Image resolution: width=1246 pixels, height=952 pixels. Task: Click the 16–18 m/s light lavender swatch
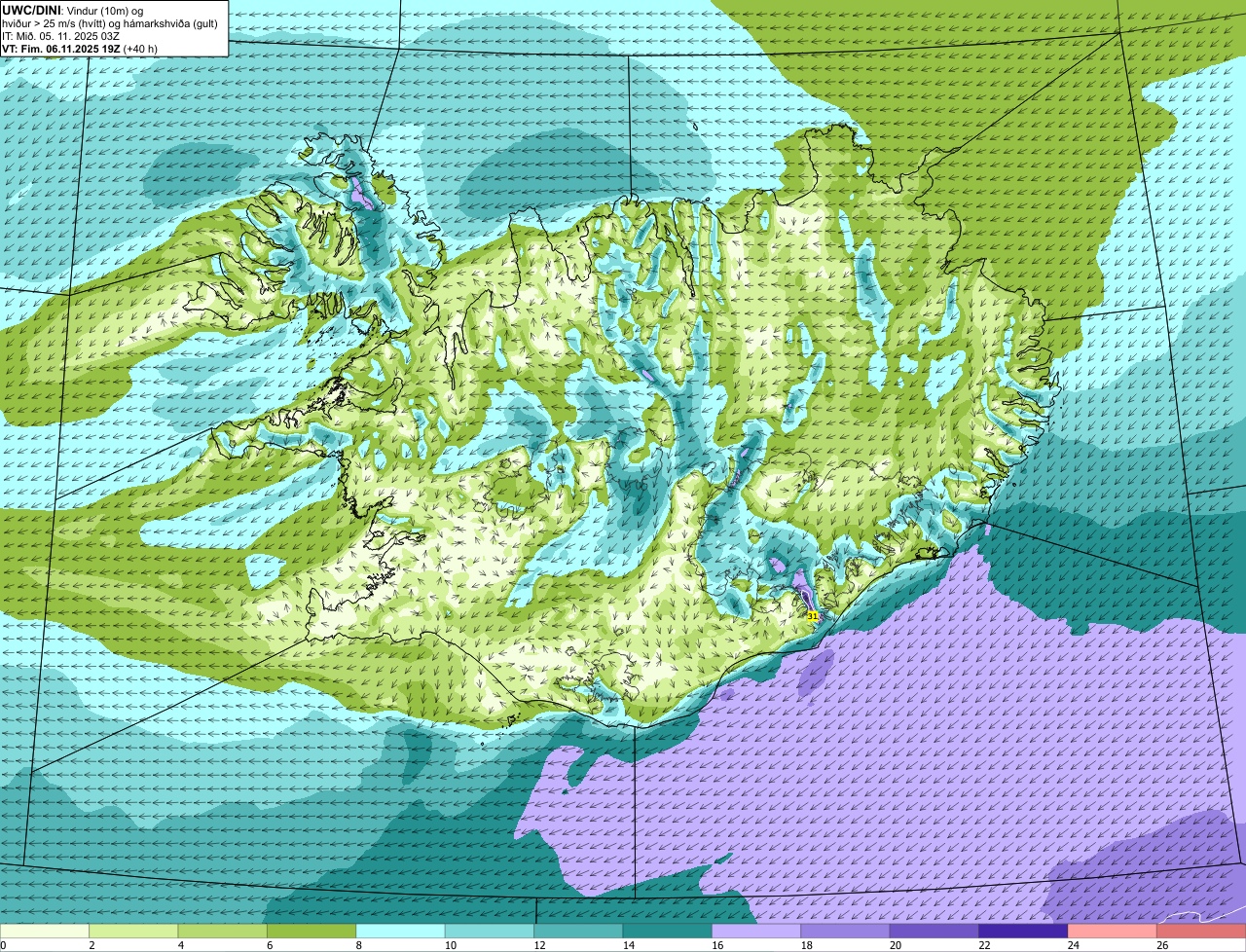756,931
